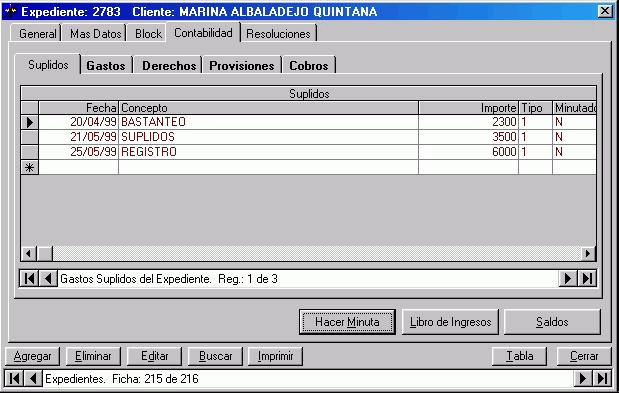The width and height of the screenshot is (619, 393).
Task: Go to first Suplidos record
Action: click(x=29, y=279)
